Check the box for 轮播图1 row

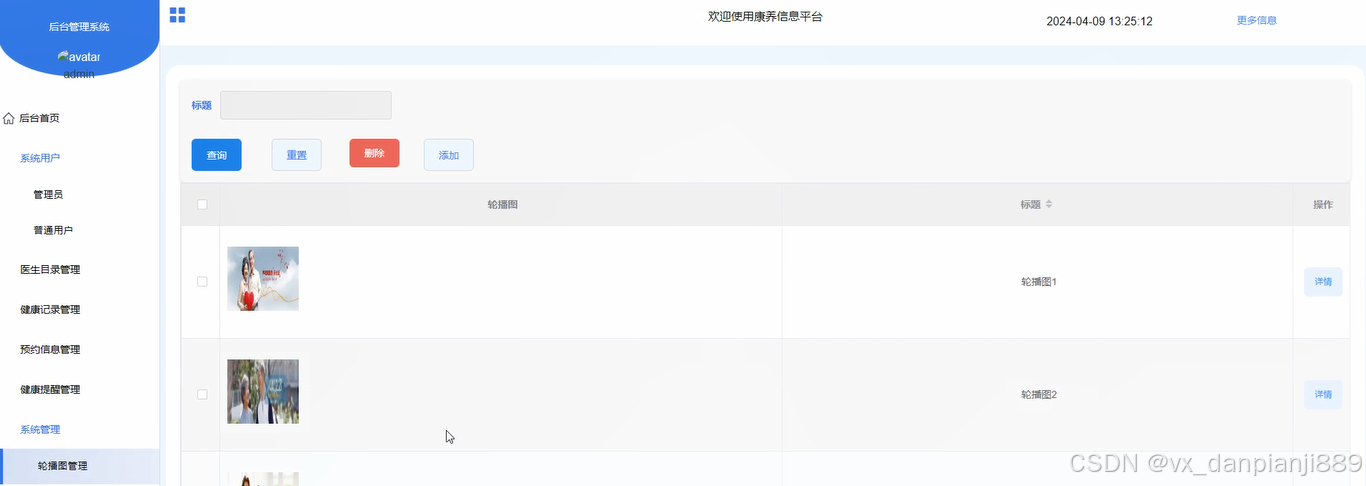click(202, 282)
